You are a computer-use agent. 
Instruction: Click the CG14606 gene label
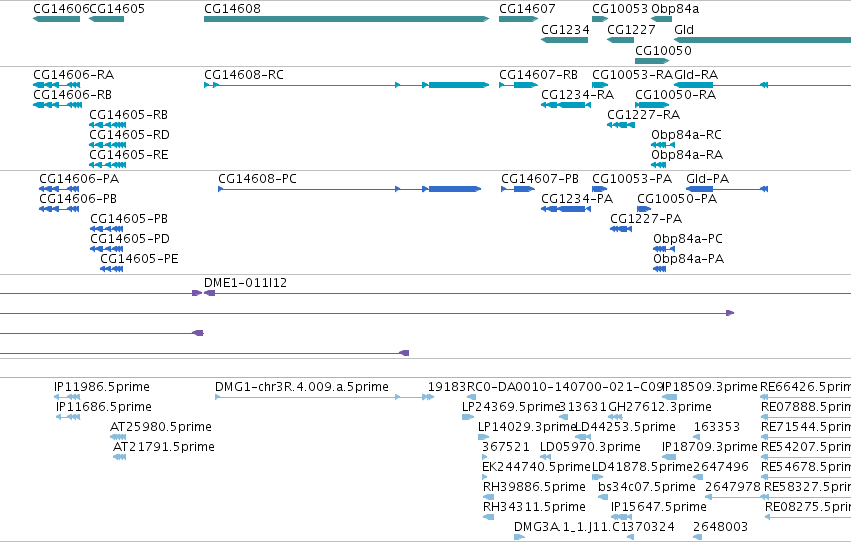(61, 9)
